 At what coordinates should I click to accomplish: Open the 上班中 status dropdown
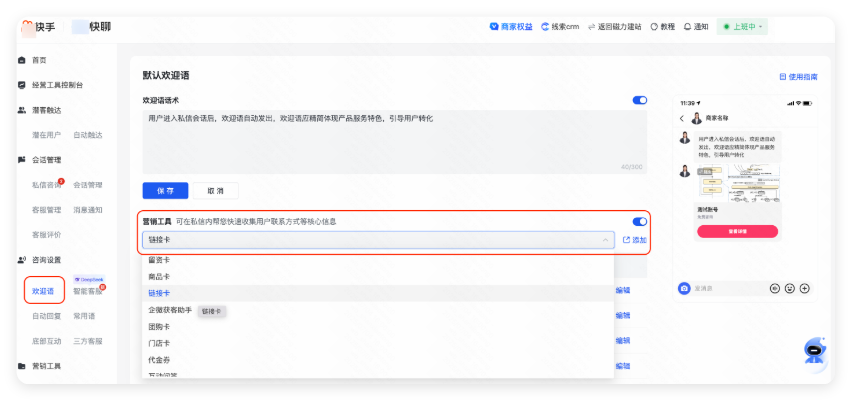click(x=742, y=27)
